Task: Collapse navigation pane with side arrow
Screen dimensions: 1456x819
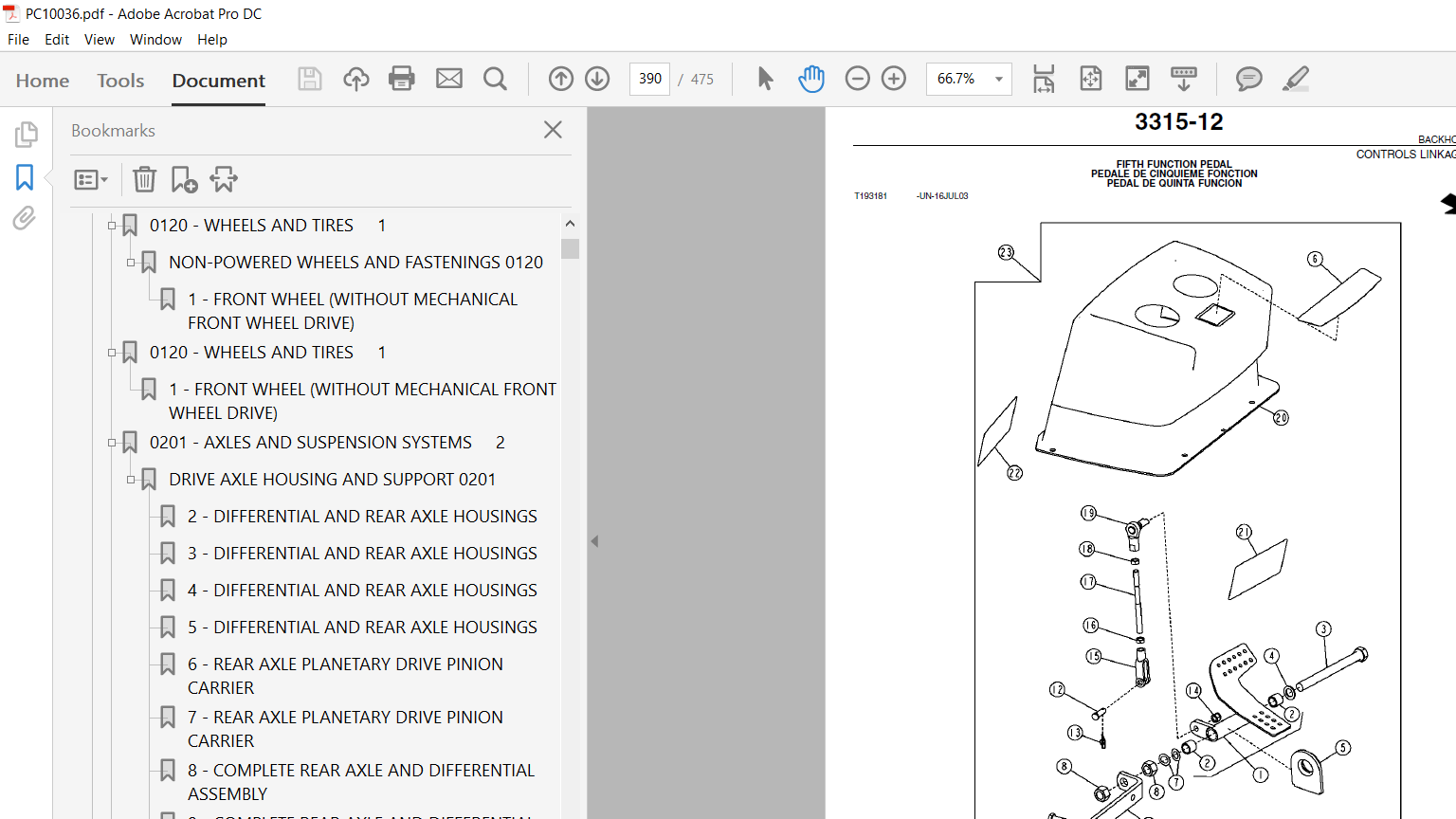Action: [x=594, y=541]
